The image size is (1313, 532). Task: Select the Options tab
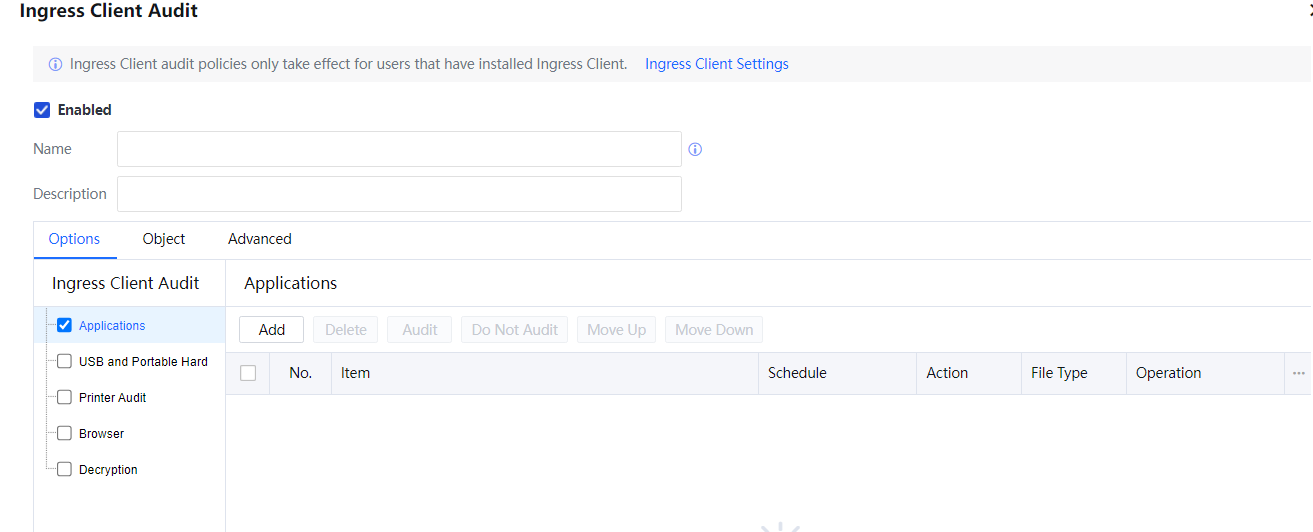[x=74, y=239]
